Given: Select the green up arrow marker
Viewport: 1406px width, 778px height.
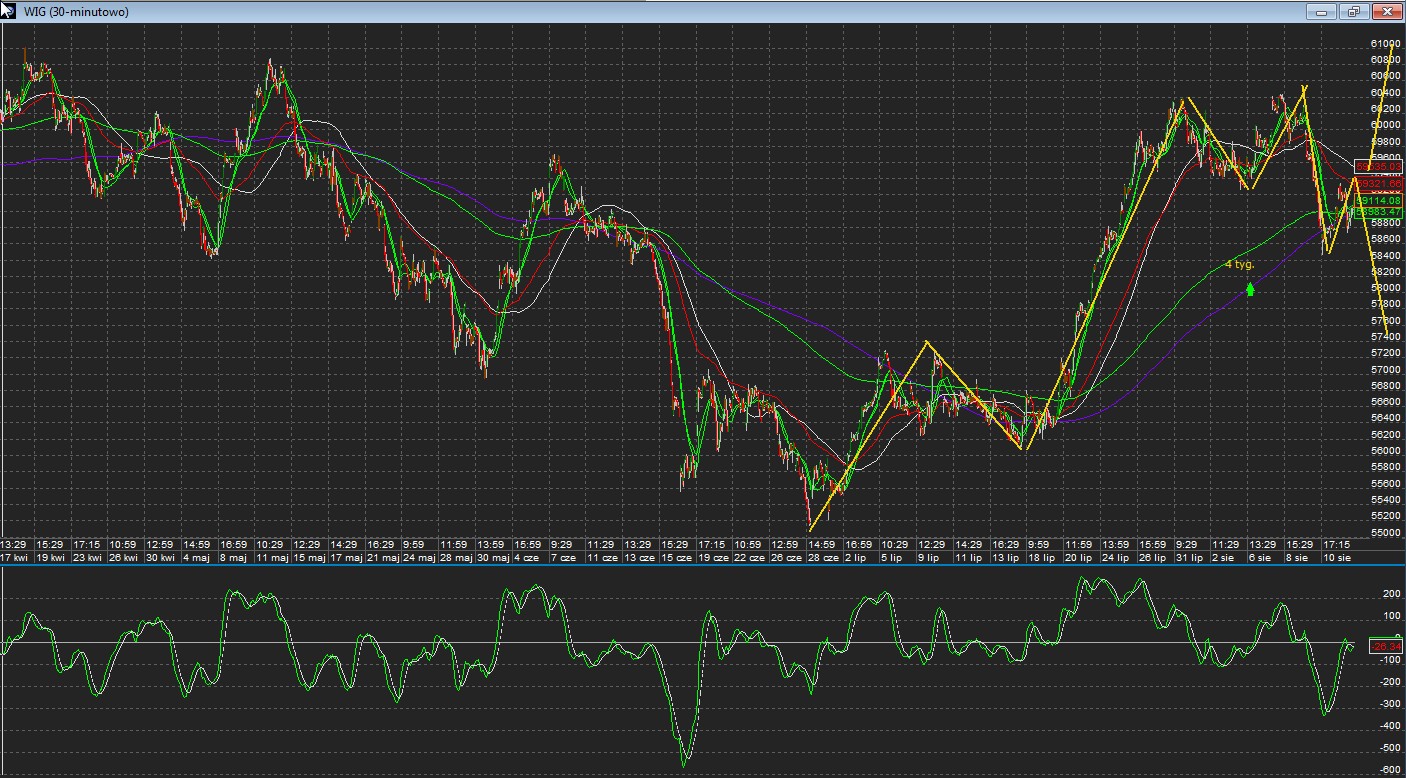Looking at the screenshot, I should coord(1250,289).
